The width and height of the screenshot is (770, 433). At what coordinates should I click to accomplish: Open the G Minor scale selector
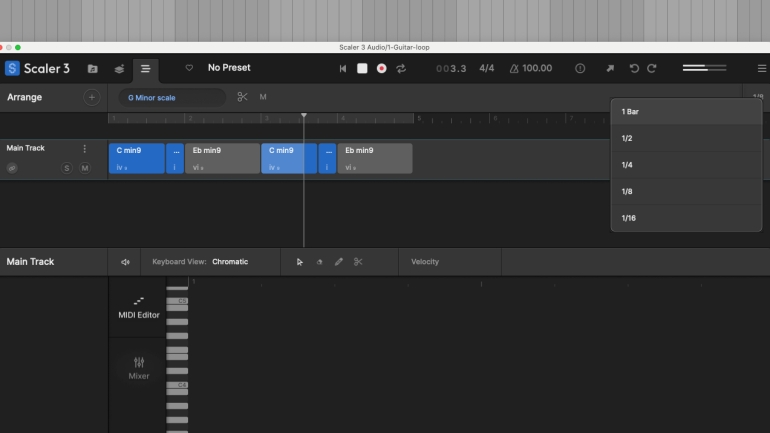pyautogui.click(x=172, y=97)
